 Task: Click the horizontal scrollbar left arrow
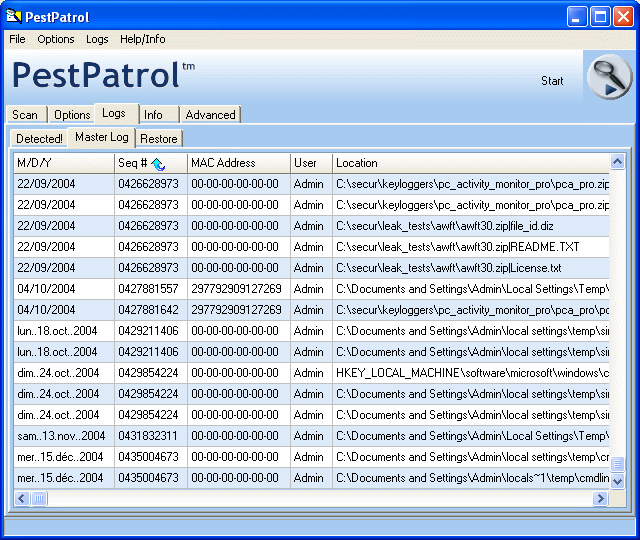point(22,498)
